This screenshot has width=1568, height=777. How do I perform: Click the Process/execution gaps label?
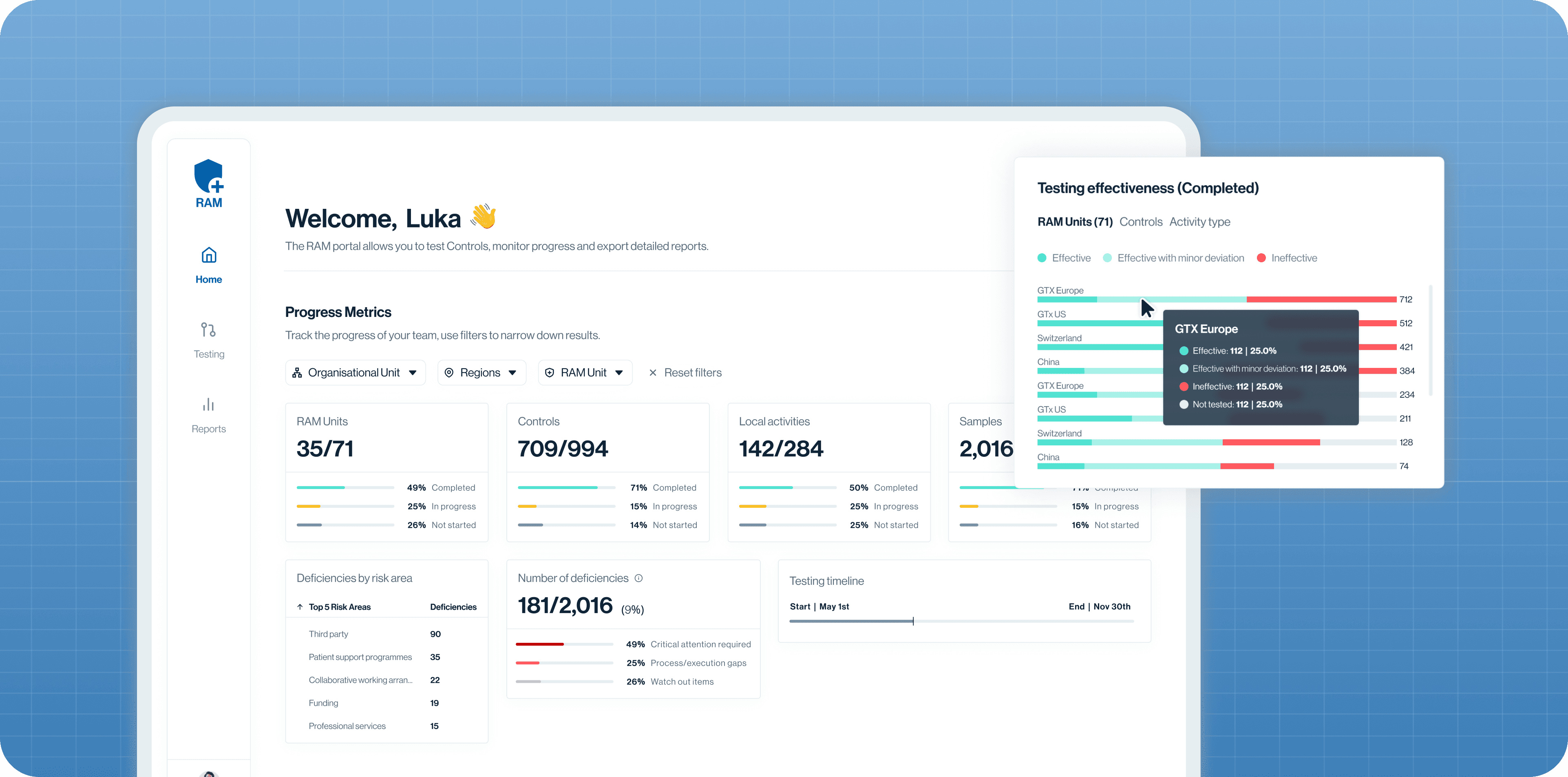pos(698,663)
